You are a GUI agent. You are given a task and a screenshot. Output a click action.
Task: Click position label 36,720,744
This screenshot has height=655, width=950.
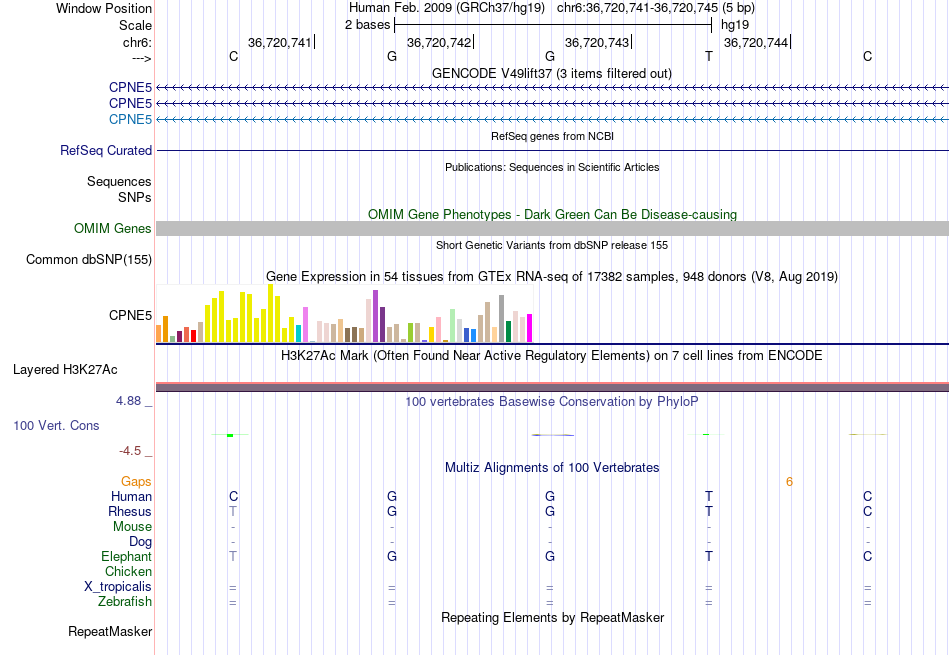(756, 42)
